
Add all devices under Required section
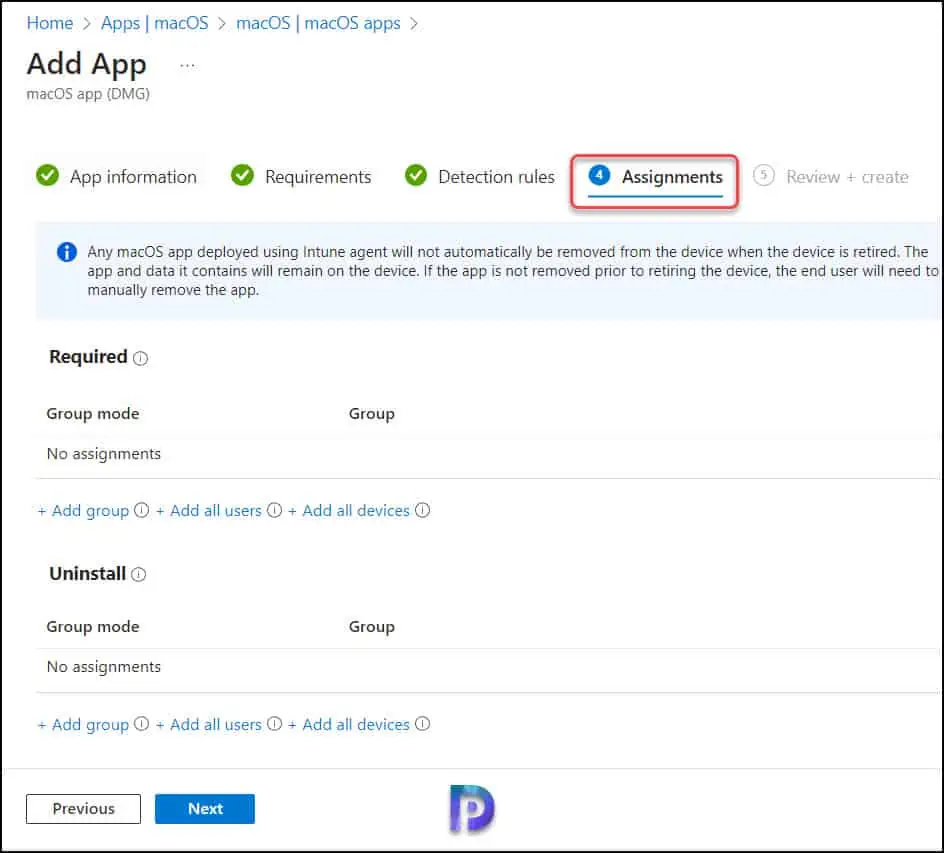349,510
